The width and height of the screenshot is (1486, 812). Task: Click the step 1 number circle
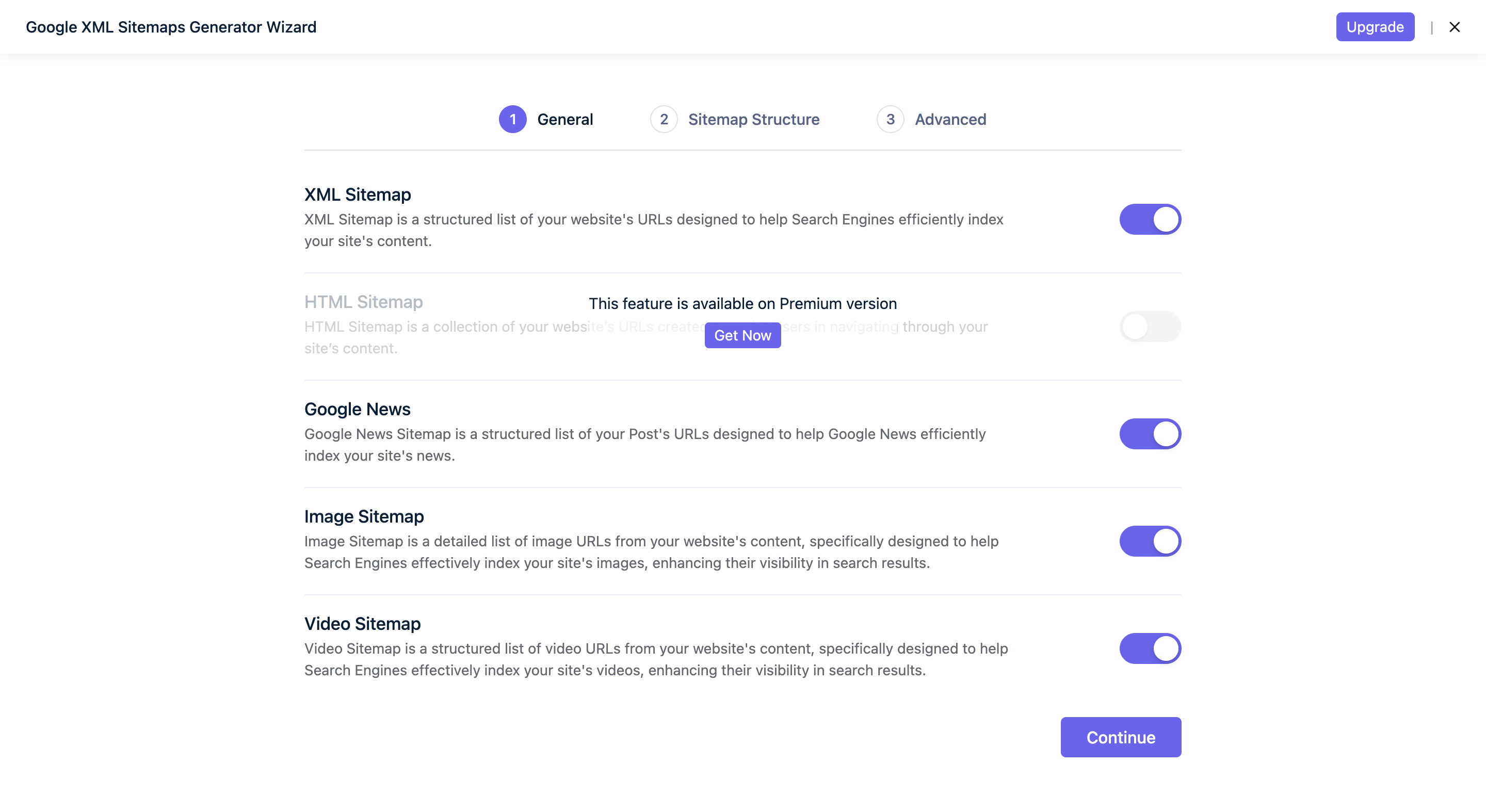coord(513,119)
